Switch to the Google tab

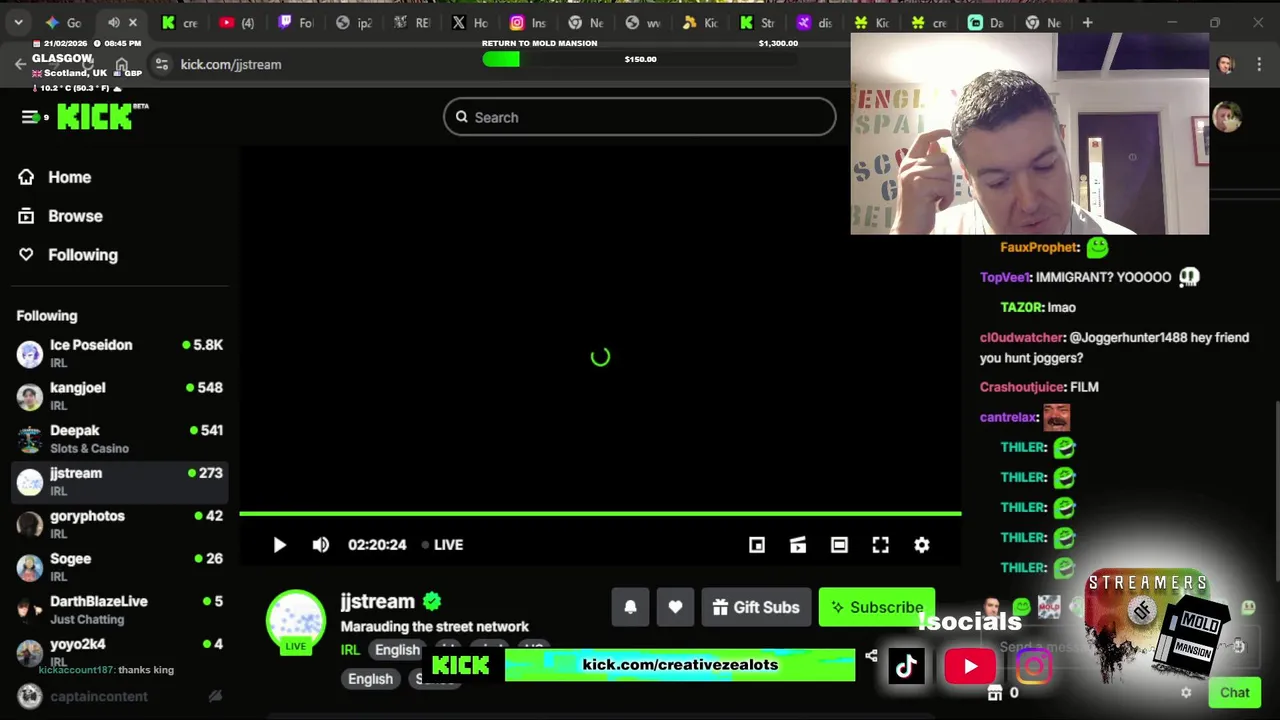tap(62, 22)
